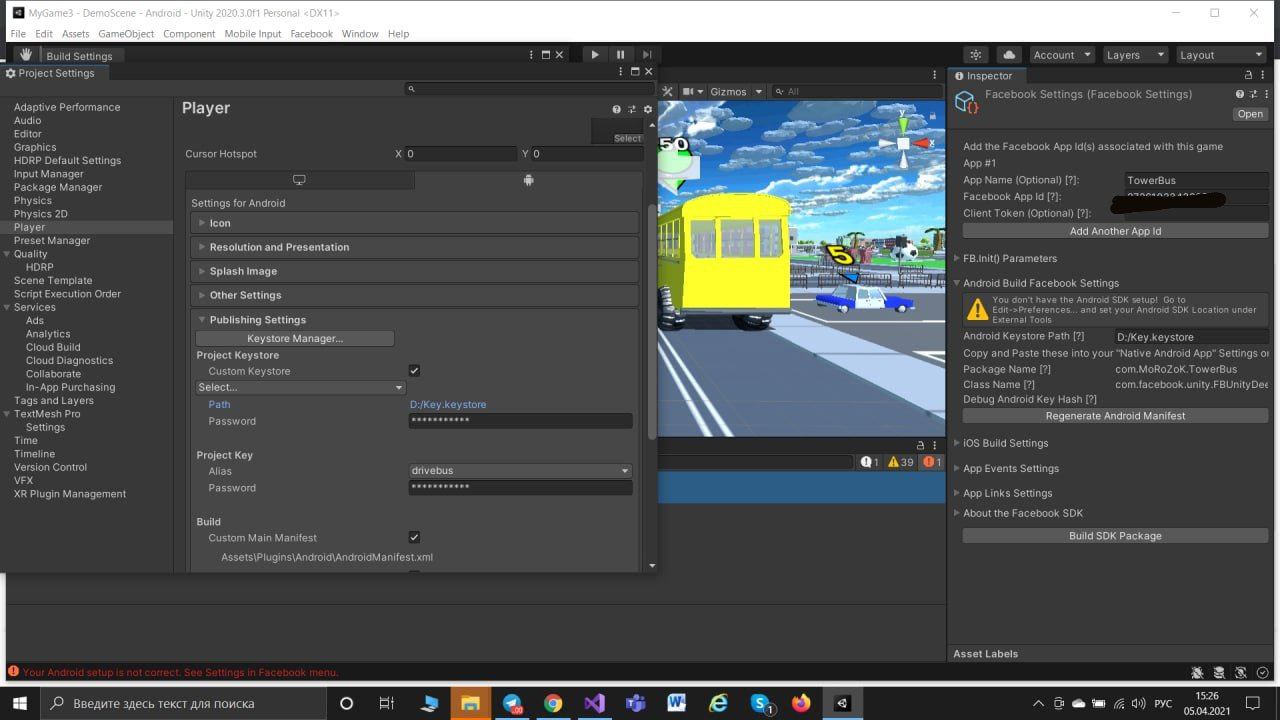
Task: Select Quality in Project Settings list
Action: (x=30, y=254)
